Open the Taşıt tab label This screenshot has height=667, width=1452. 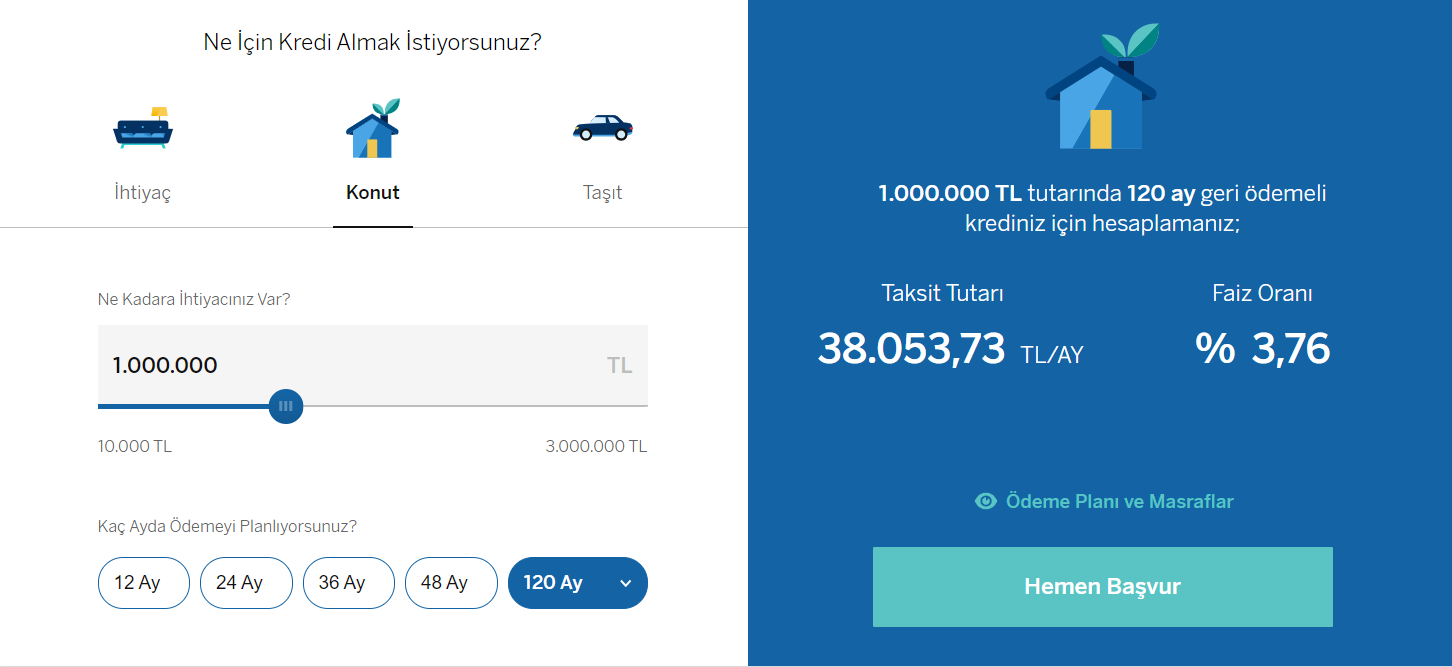[602, 193]
